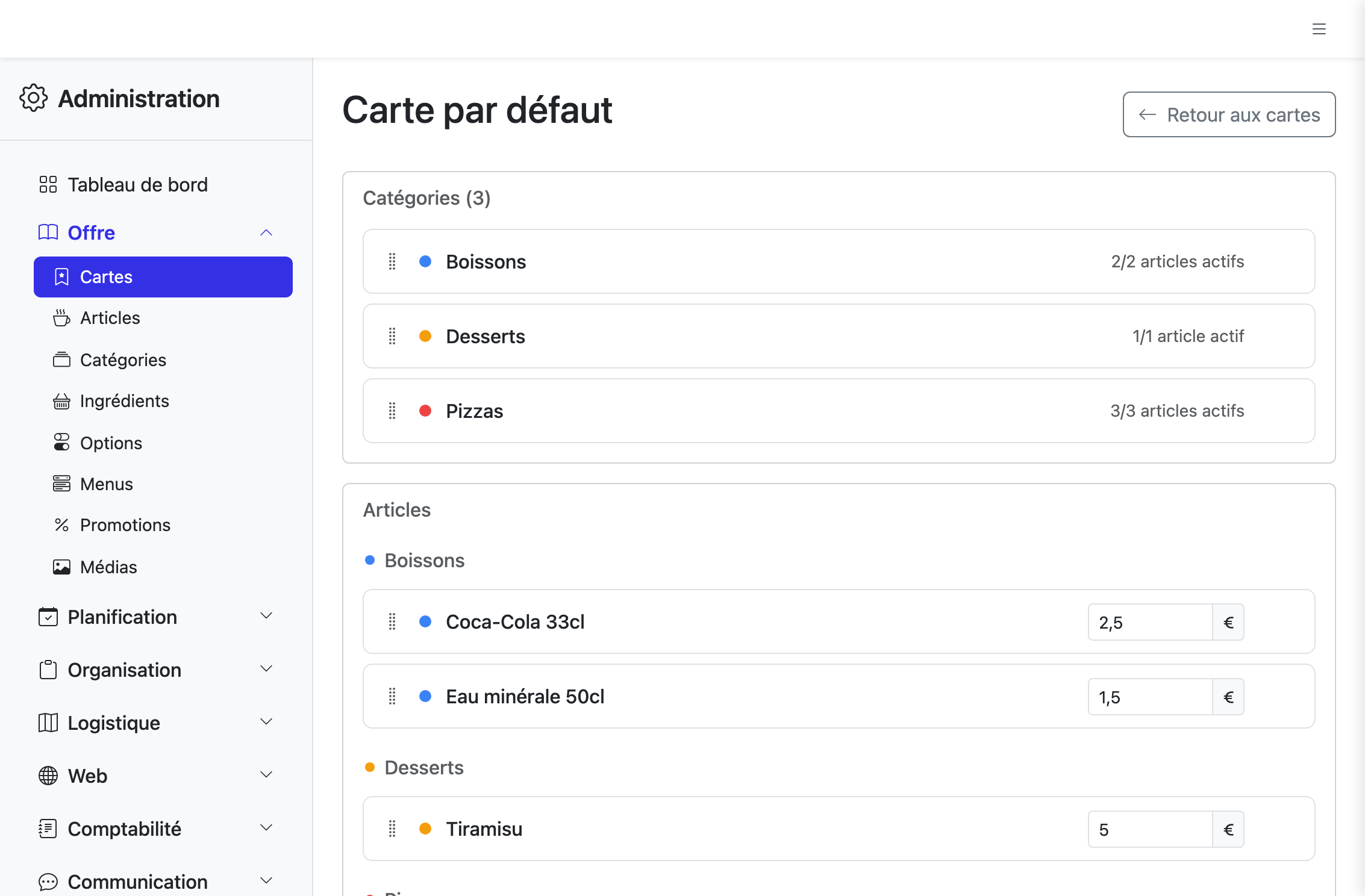Open the hamburger menu icon
1365x896 pixels.
click(1319, 29)
